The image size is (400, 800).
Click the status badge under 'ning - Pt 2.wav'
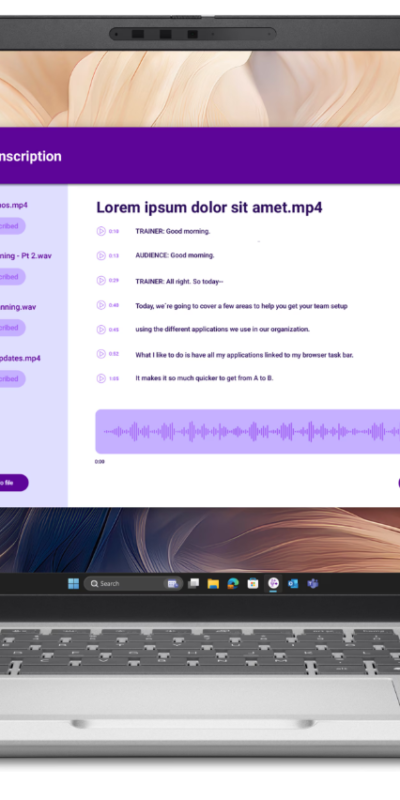(12, 277)
